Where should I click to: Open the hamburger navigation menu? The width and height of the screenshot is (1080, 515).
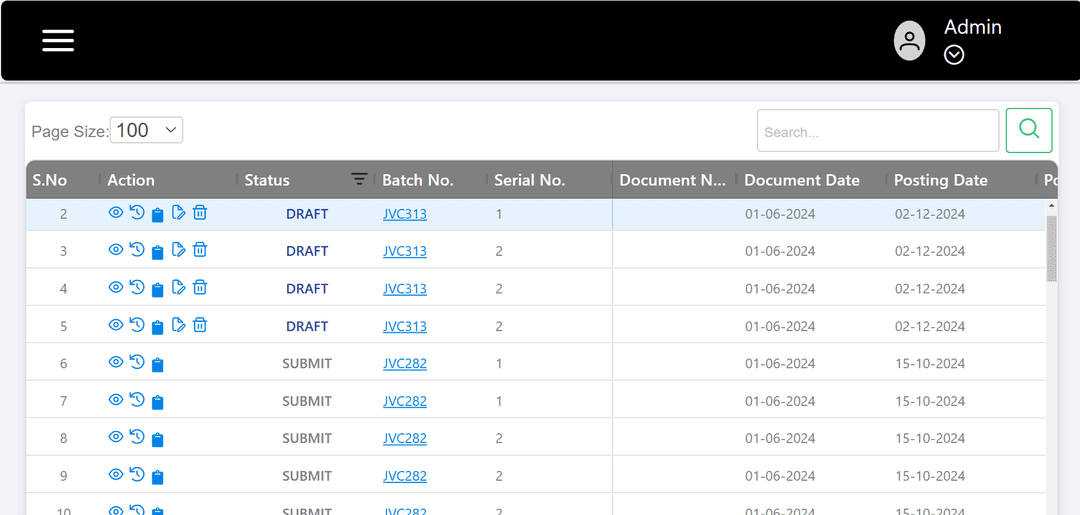(58, 40)
